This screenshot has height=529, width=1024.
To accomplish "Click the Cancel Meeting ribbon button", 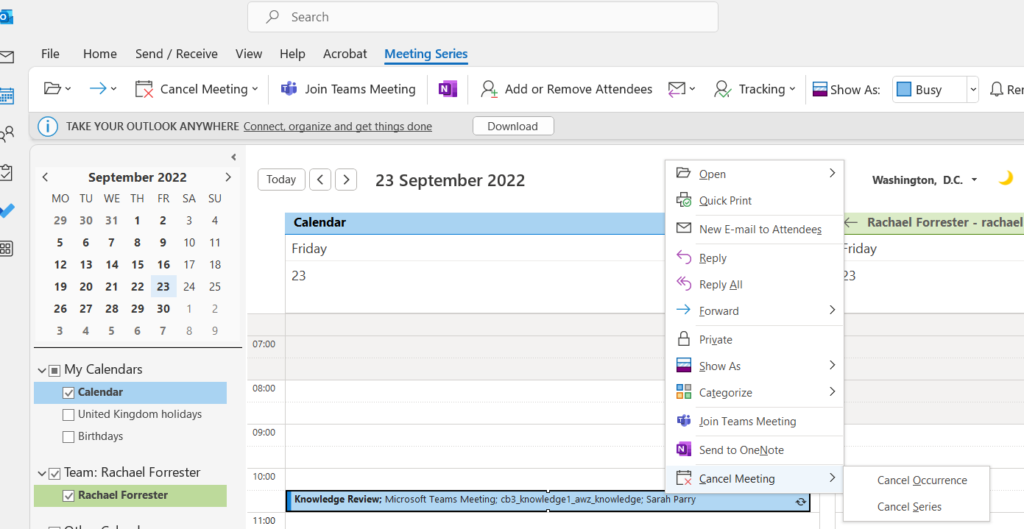I will (197, 89).
